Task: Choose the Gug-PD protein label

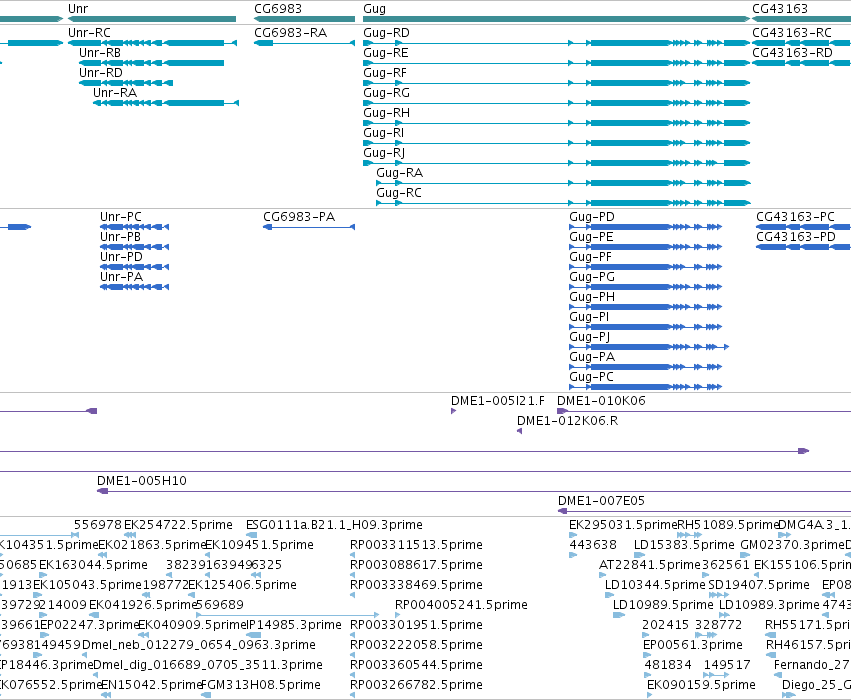Action: (x=592, y=217)
